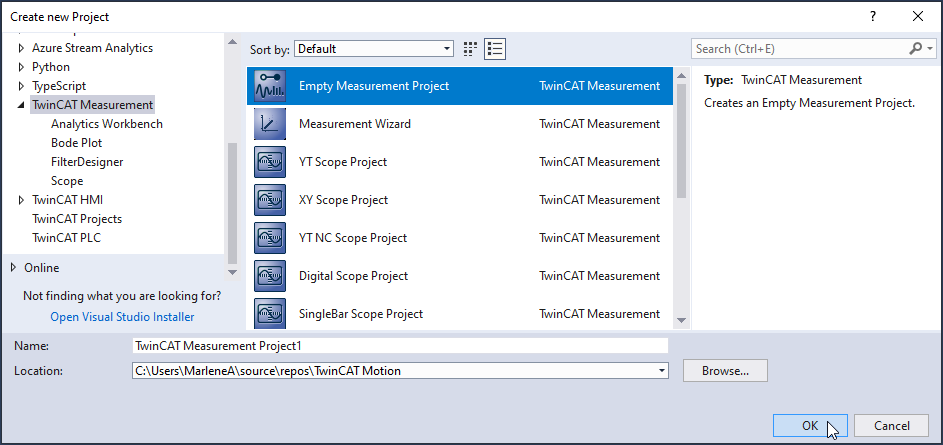
Task: Expand the Online section
Action: 14,268
